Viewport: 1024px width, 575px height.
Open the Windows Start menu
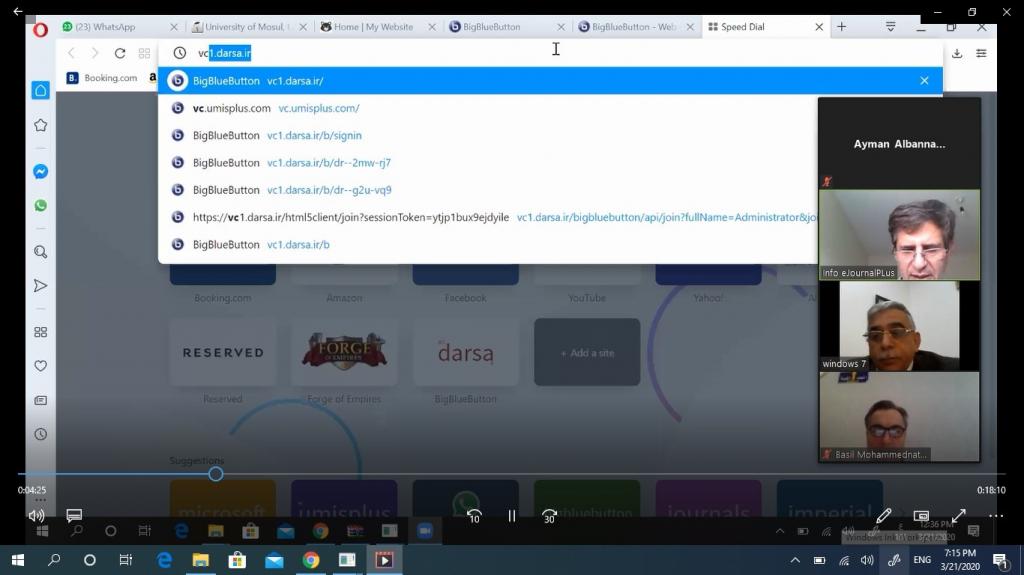(17, 560)
